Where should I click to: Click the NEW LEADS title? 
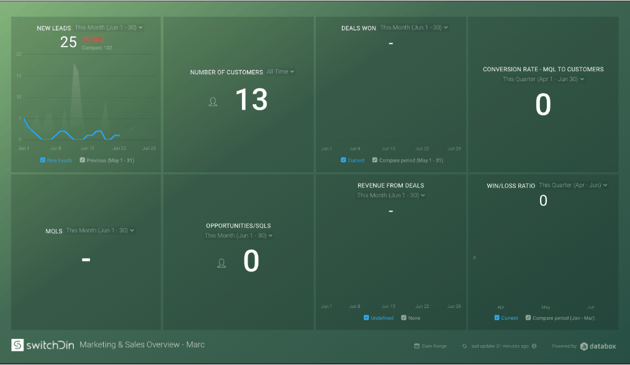point(54,28)
